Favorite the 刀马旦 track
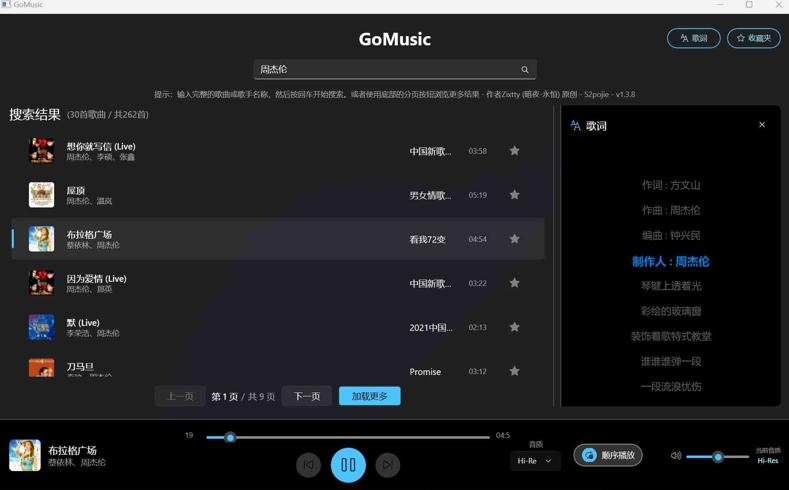 pos(514,371)
